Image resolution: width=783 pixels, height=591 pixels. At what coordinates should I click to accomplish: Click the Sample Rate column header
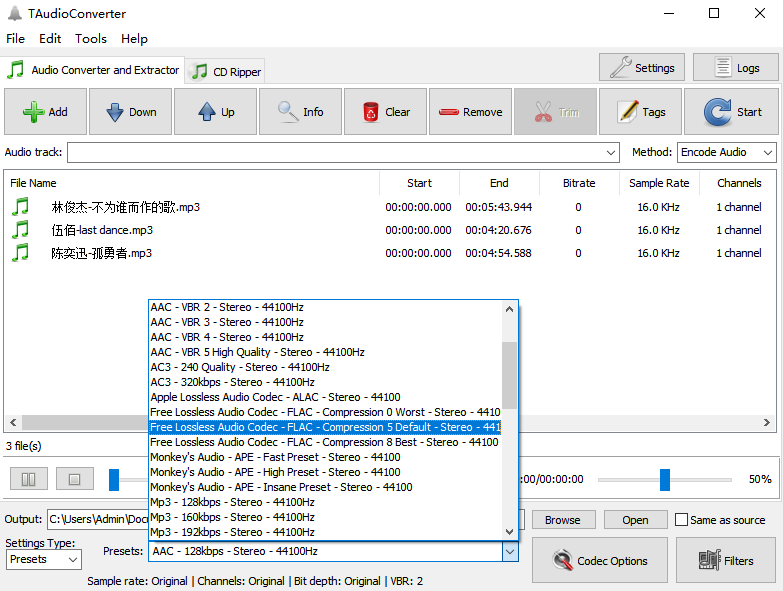click(659, 183)
